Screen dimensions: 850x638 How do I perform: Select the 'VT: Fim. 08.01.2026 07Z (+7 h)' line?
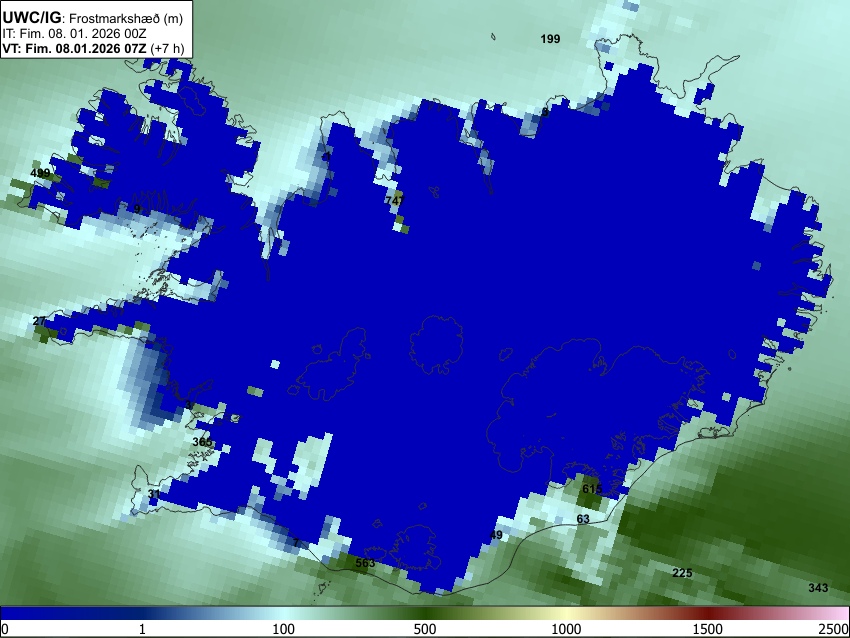[x=93, y=48]
